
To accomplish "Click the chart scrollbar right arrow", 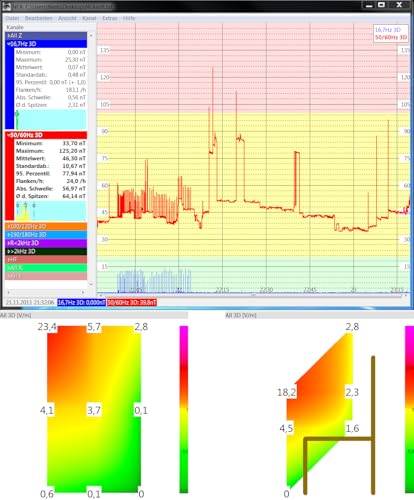I will point(406,295).
